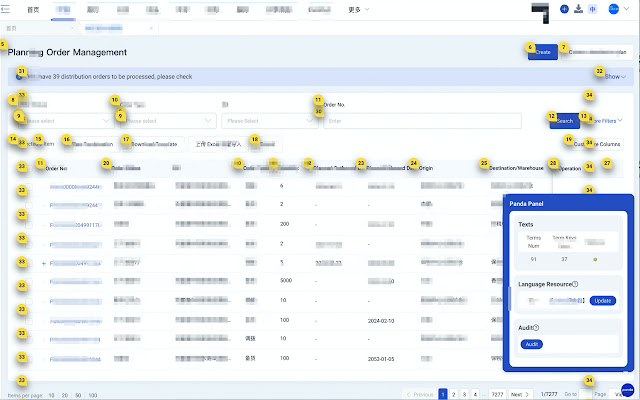Click the Update button in Panda Panel
Screen dimensions: 640x400
click(602, 300)
